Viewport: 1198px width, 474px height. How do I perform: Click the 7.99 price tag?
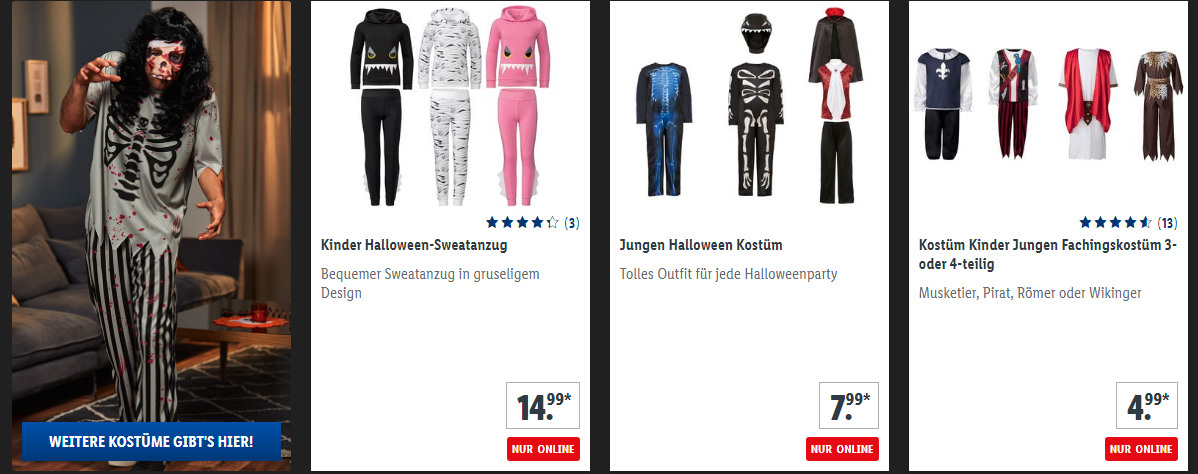(849, 405)
